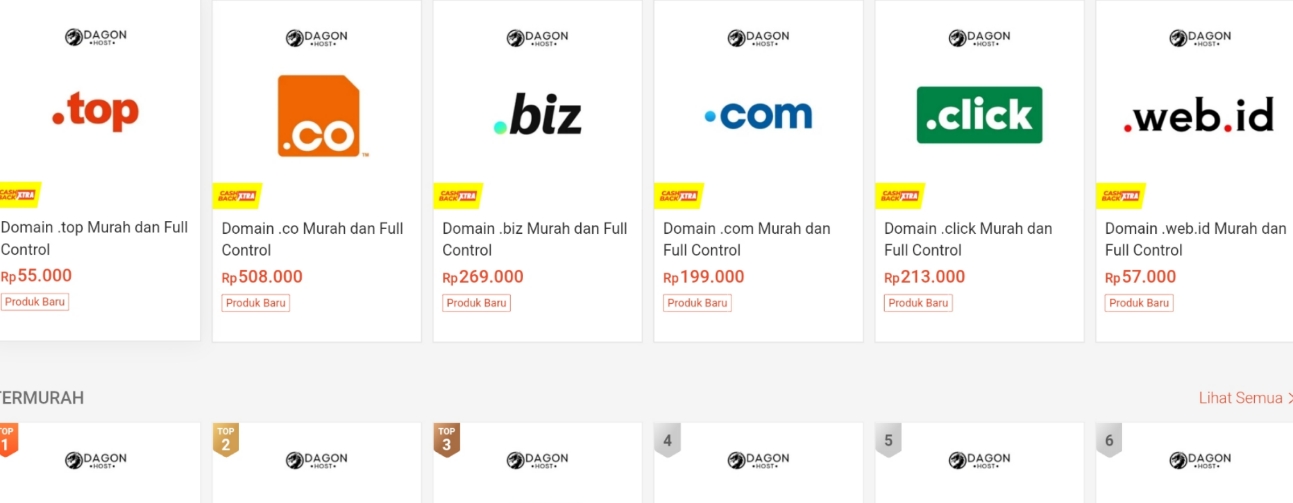
Task: Click the .web.id domain logo
Action: click(x=1199, y=117)
